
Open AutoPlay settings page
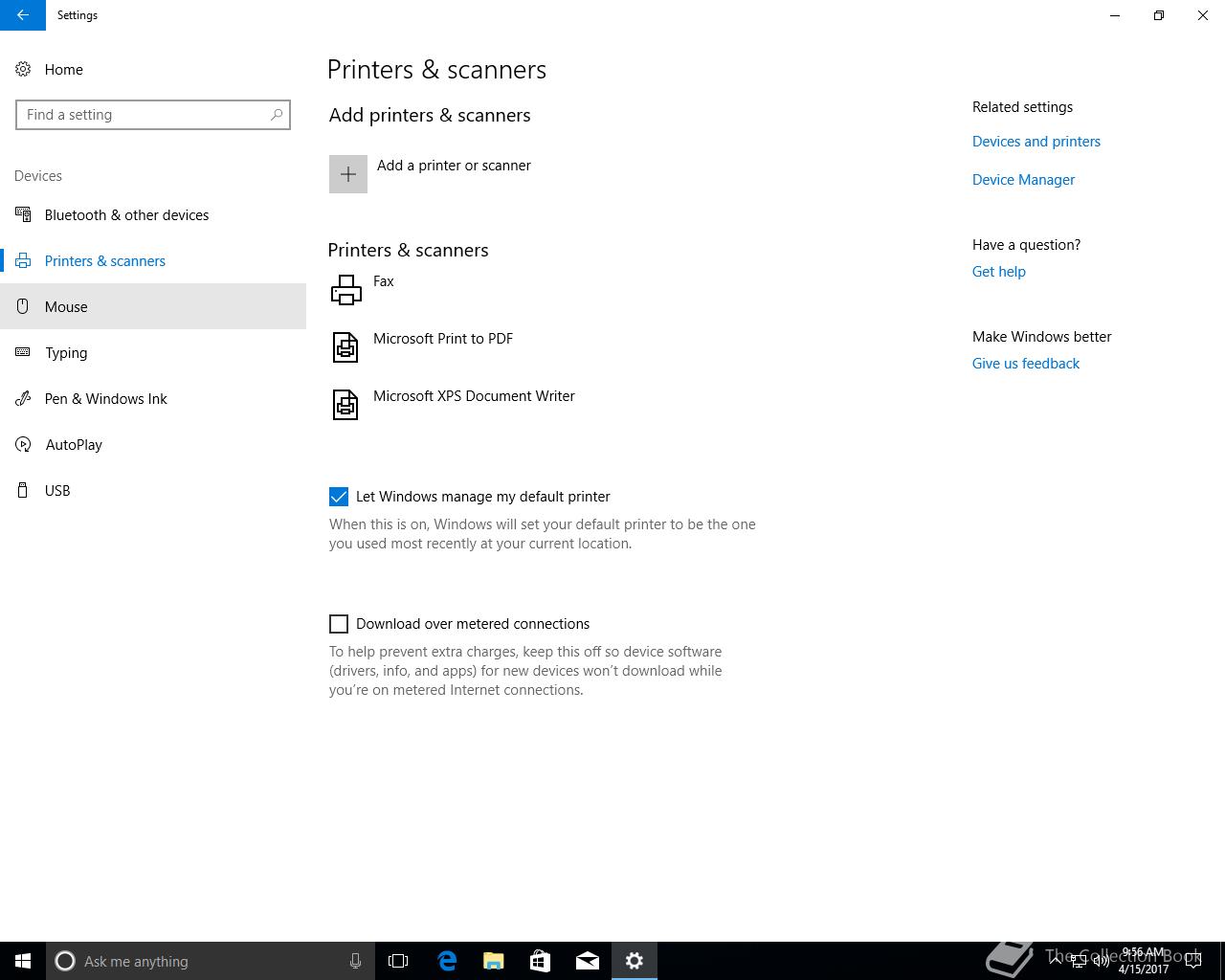tap(153, 445)
